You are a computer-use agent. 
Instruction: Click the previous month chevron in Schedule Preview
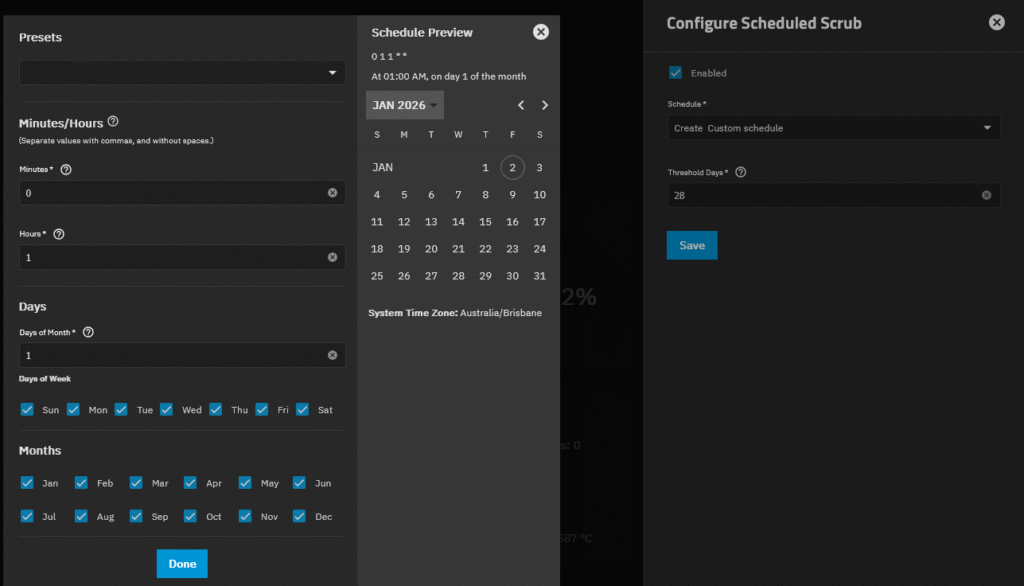pyautogui.click(x=521, y=105)
